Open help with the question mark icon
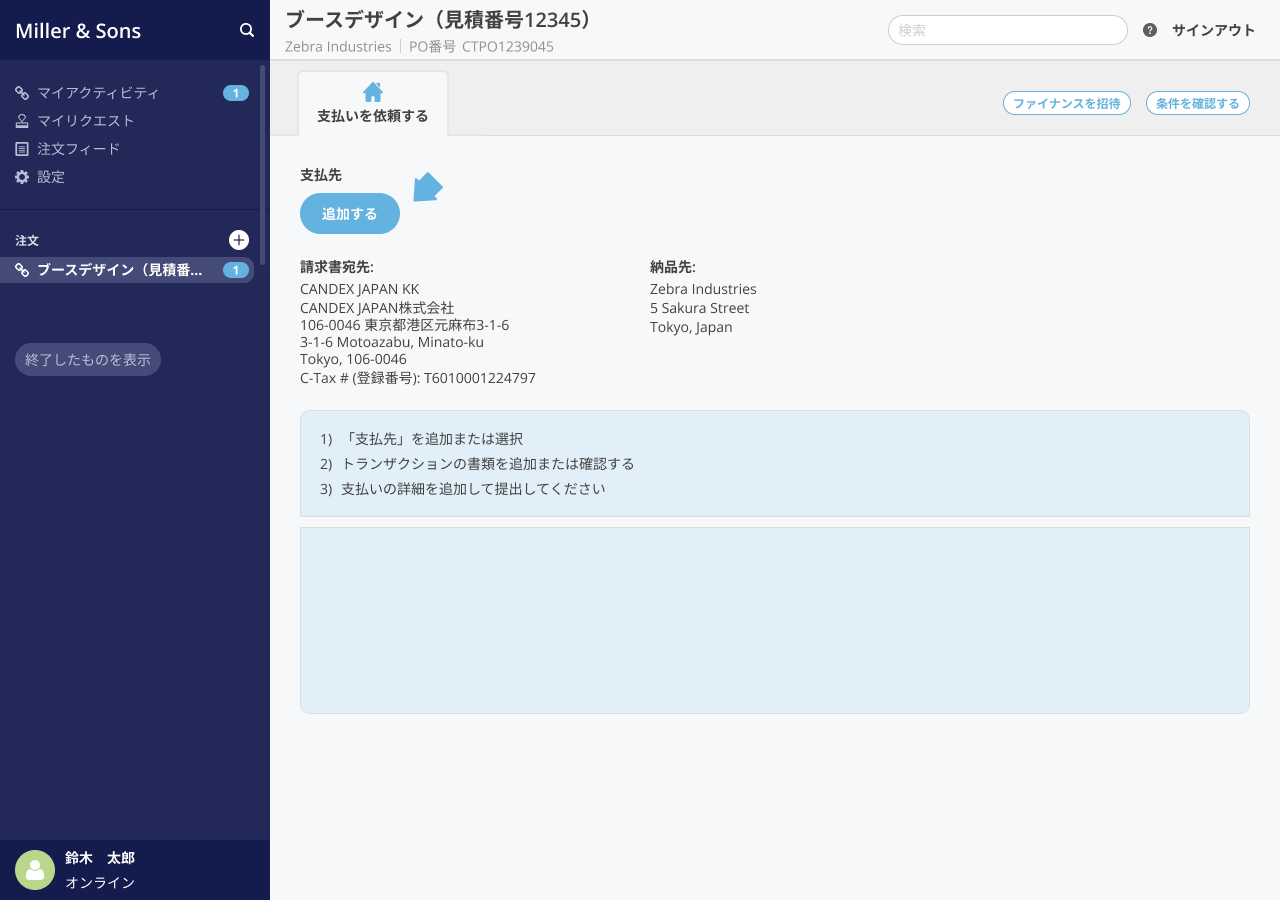 [1148, 30]
